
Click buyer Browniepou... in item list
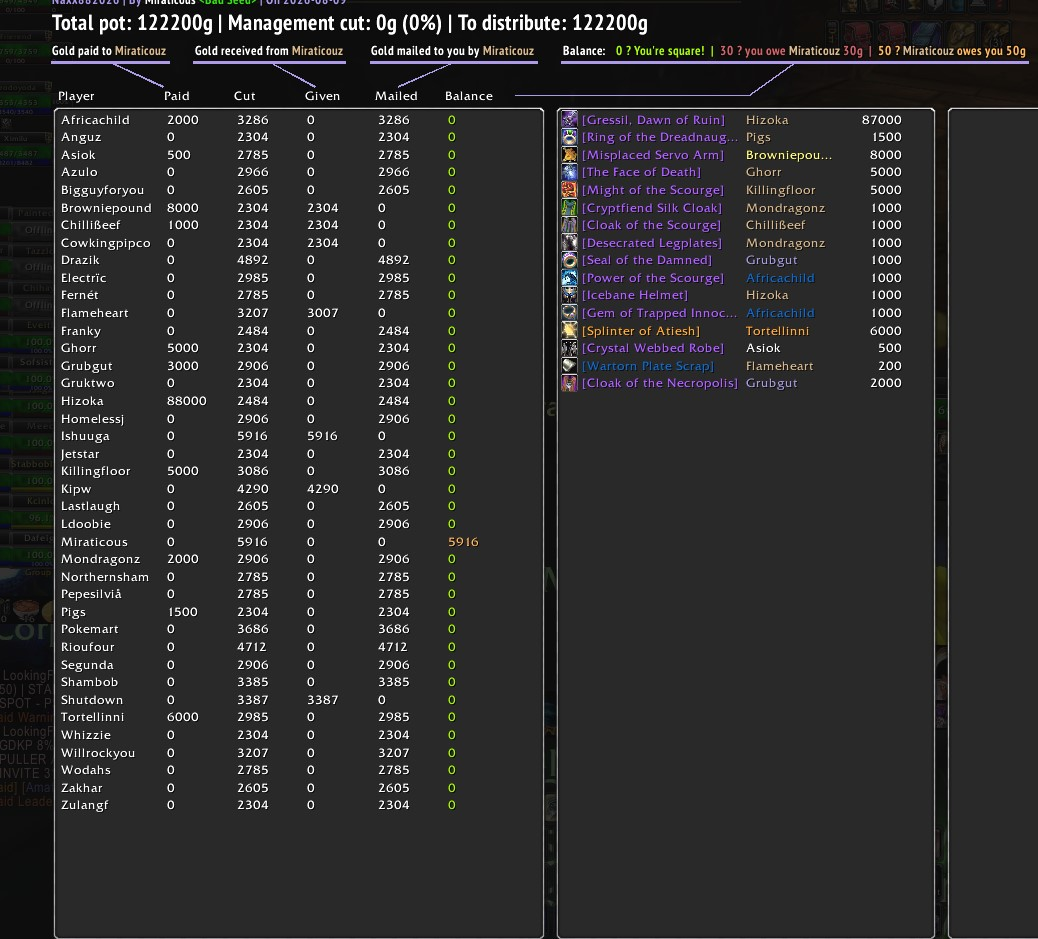tap(789, 155)
